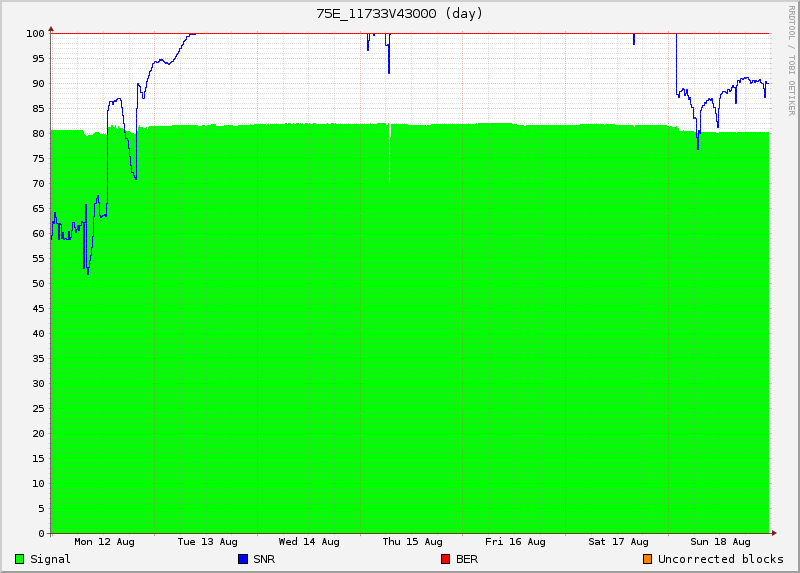Click the 75 value on y-axis
This screenshot has height=573, width=800.
pos(38,159)
